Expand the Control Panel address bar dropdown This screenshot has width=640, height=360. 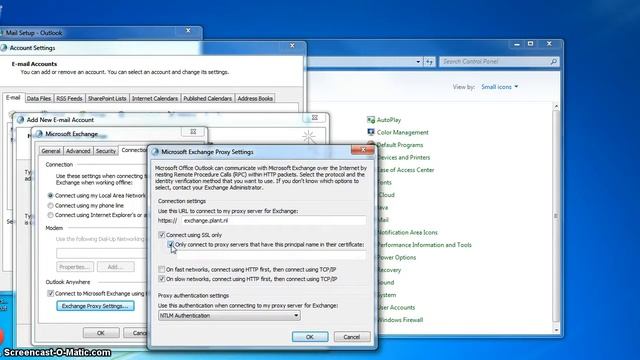click(418, 62)
